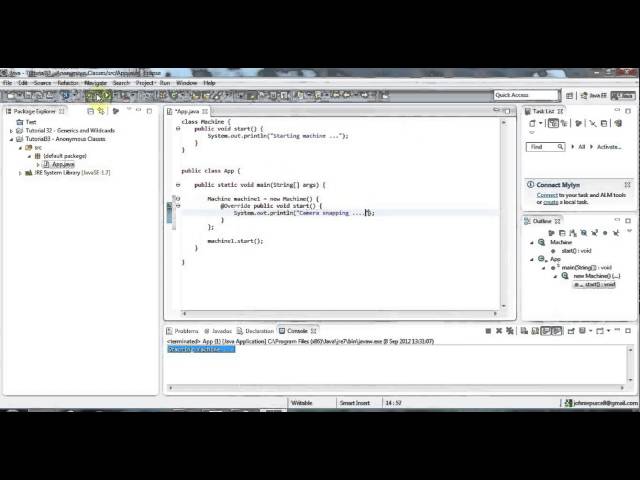Toggle Show Console on standard error change

[x=556, y=331]
